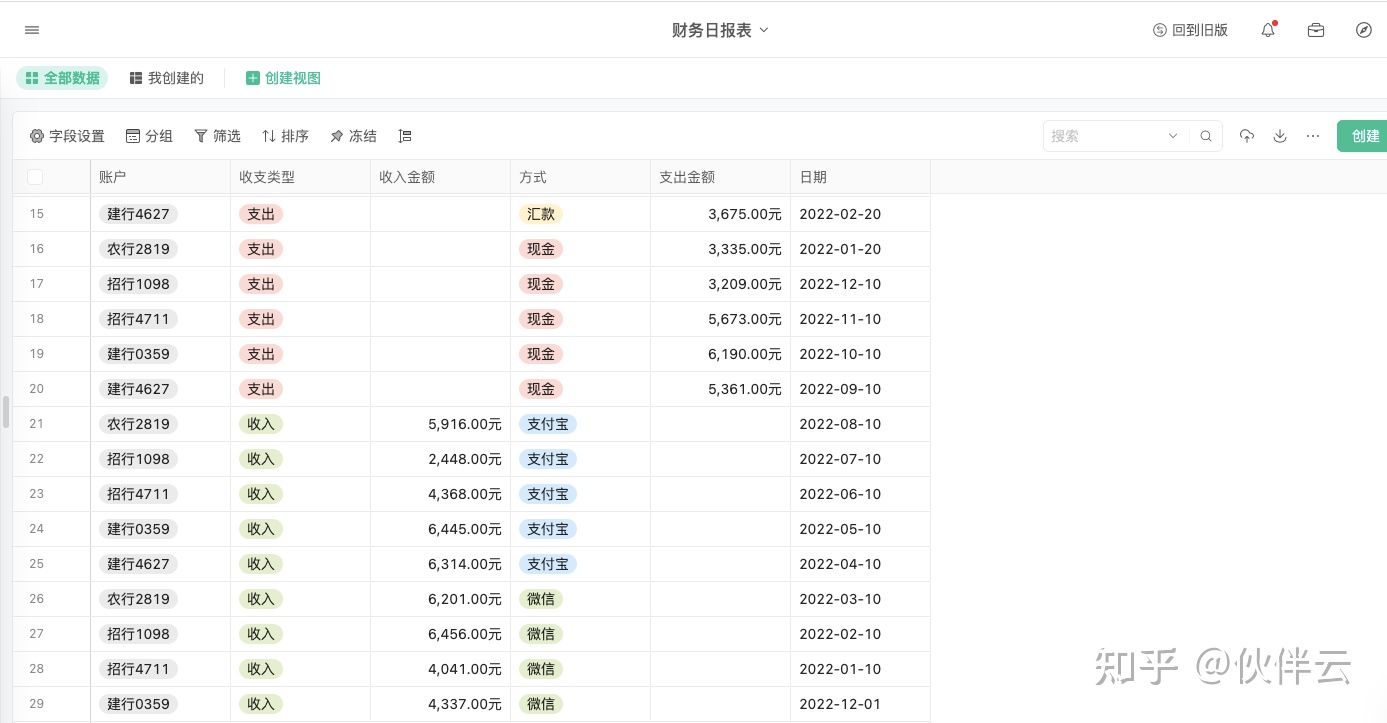Click amount 4,368.00元
1387x723 pixels.
tap(465, 494)
